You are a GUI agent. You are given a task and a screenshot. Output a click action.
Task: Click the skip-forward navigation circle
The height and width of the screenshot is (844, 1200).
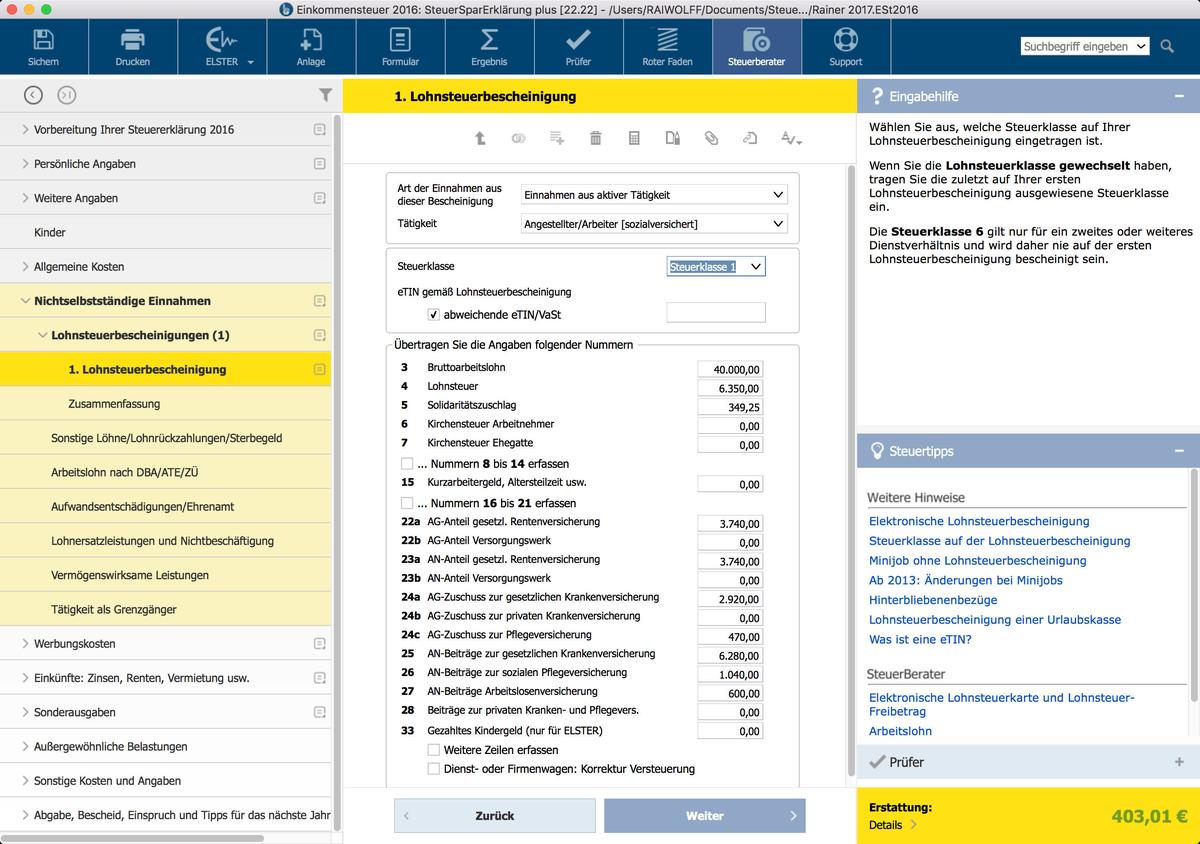click(66, 95)
